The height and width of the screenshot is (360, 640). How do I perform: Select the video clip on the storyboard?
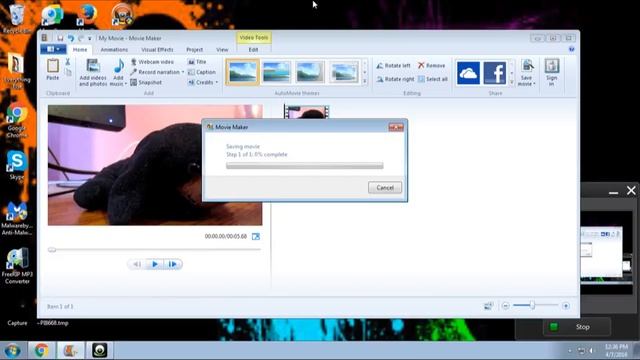click(306, 111)
